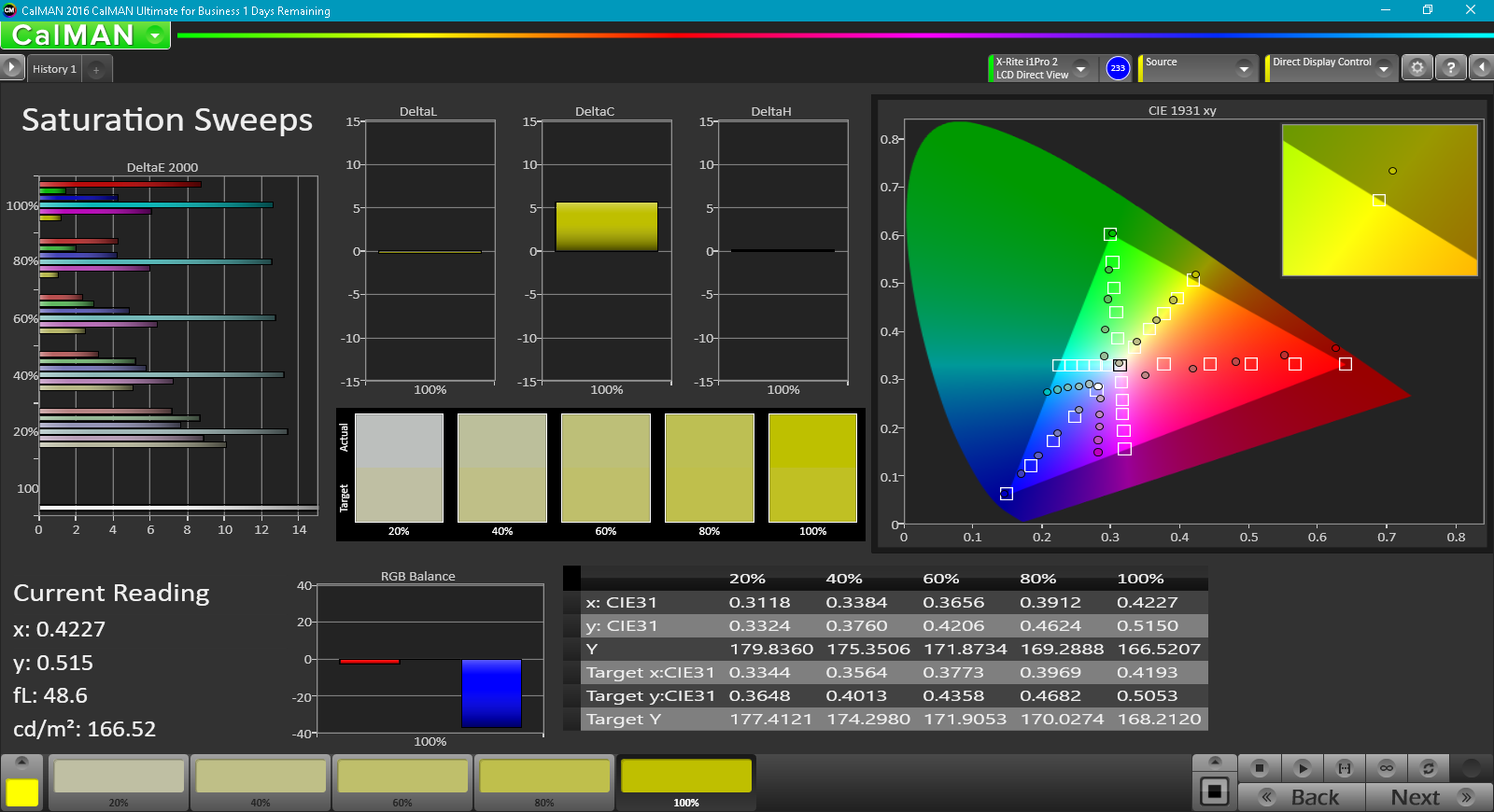Select the History 1 tab

pyautogui.click(x=54, y=69)
